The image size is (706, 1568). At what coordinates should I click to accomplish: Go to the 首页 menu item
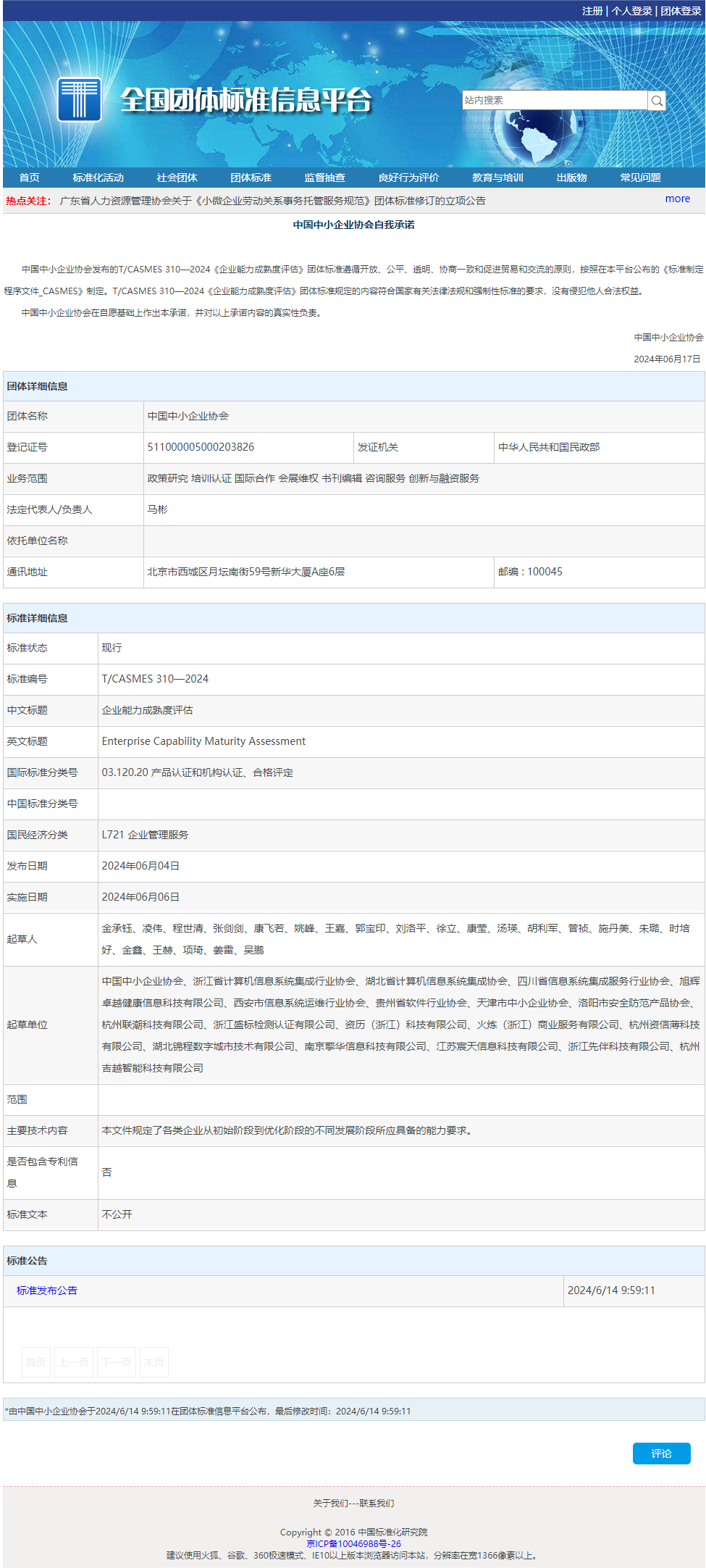click(30, 178)
